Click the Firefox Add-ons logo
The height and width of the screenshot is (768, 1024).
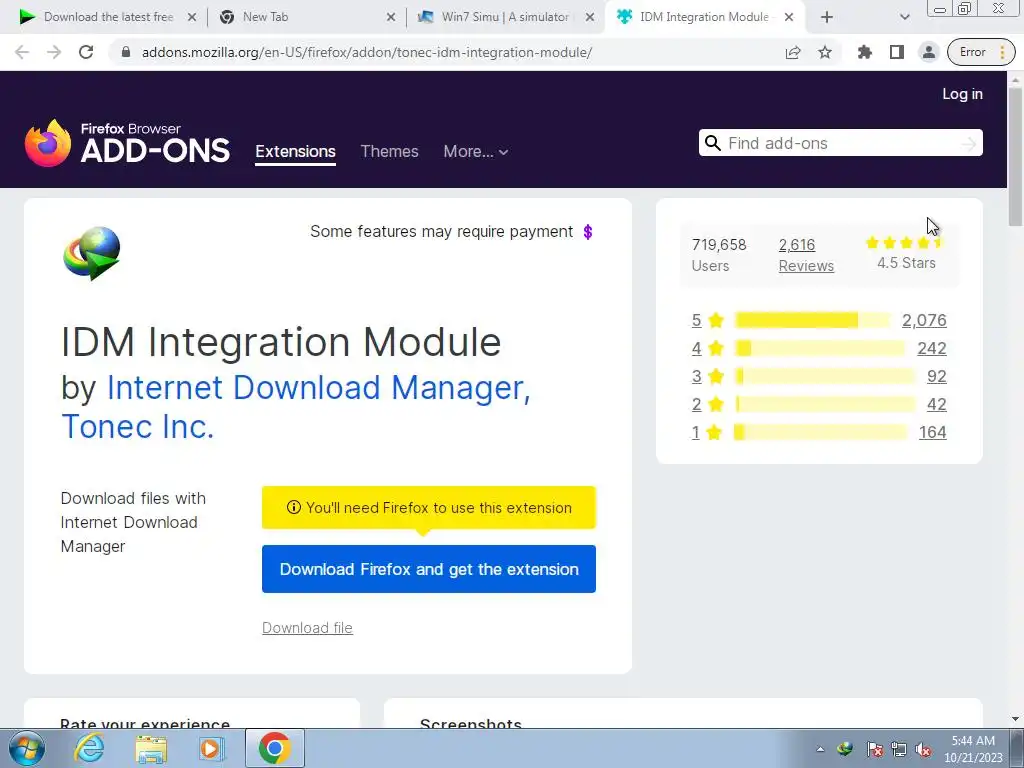(x=127, y=143)
